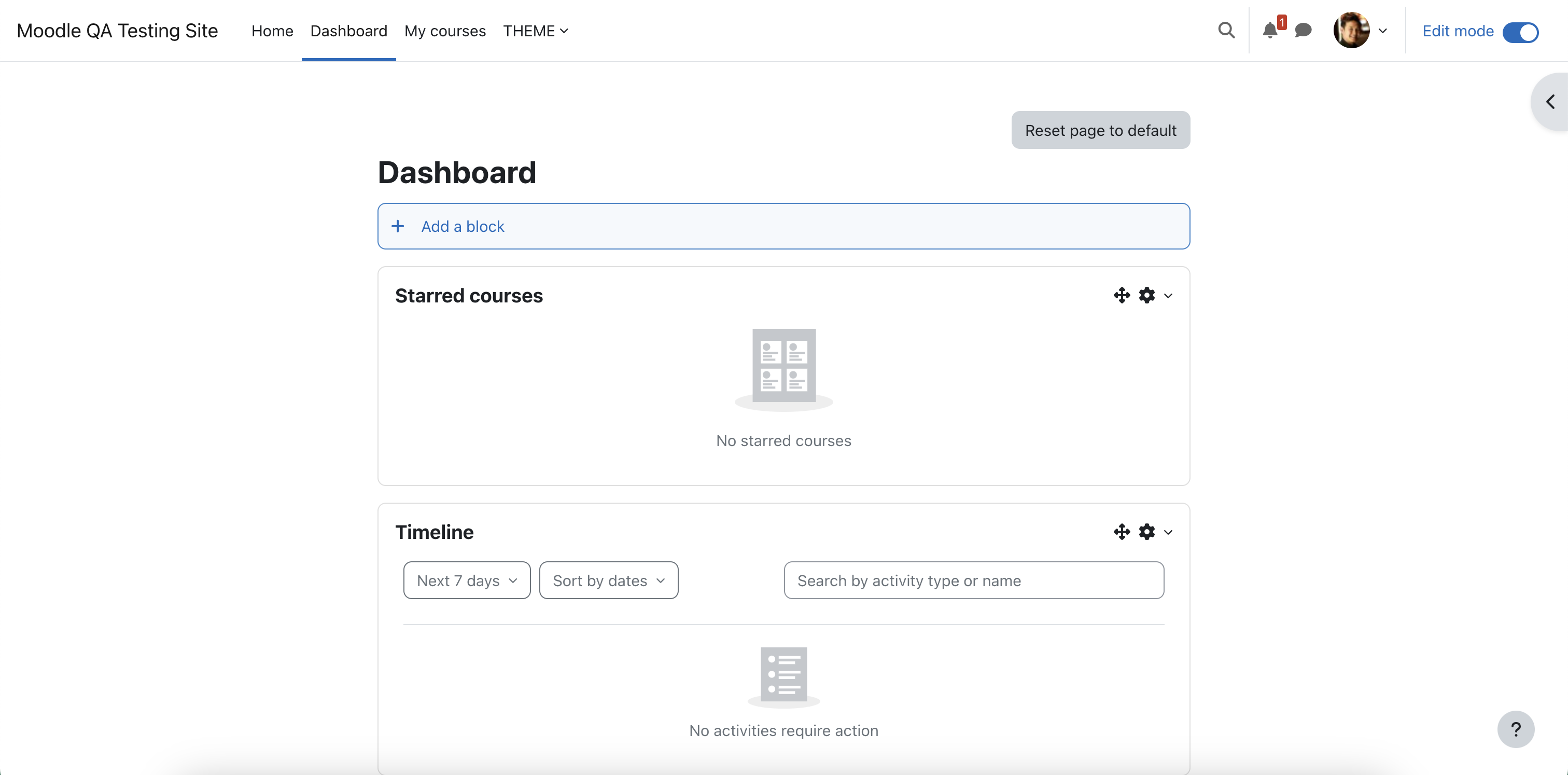Click No activities require action text
The image size is (1568, 775).
point(783,730)
